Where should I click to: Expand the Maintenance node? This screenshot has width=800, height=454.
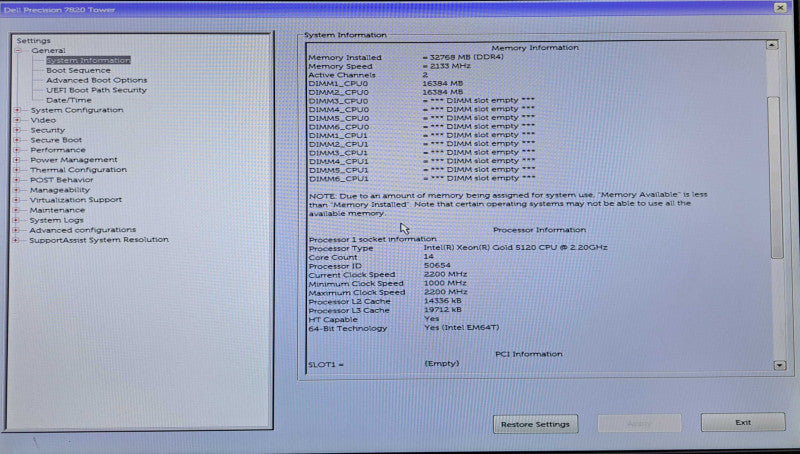click(x=17, y=210)
